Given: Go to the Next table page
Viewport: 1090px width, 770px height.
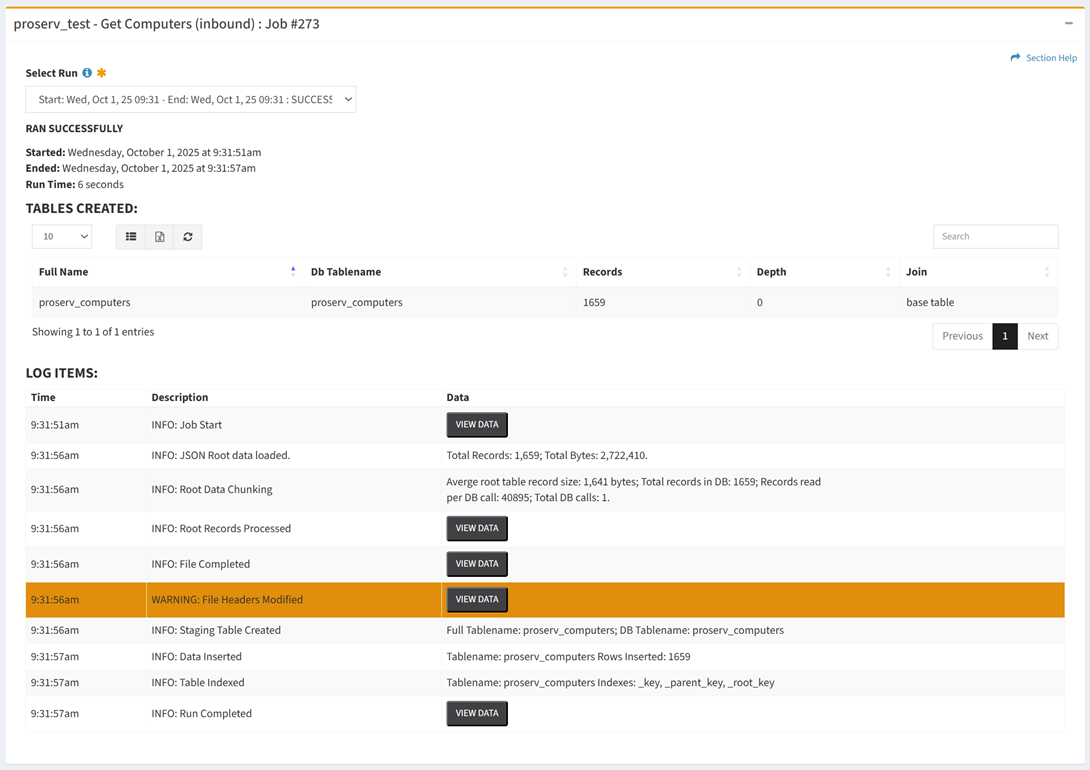Looking at the screenshot, I should point(1037,336).
